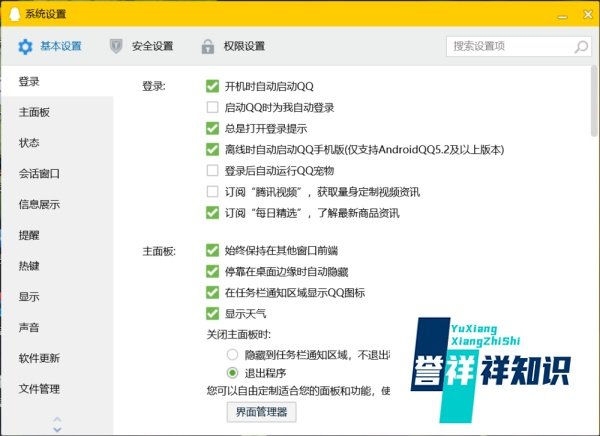Uncheck 订阅“每日精选” option
This screenshot has width=600, height=436.
tap(212, 212)
